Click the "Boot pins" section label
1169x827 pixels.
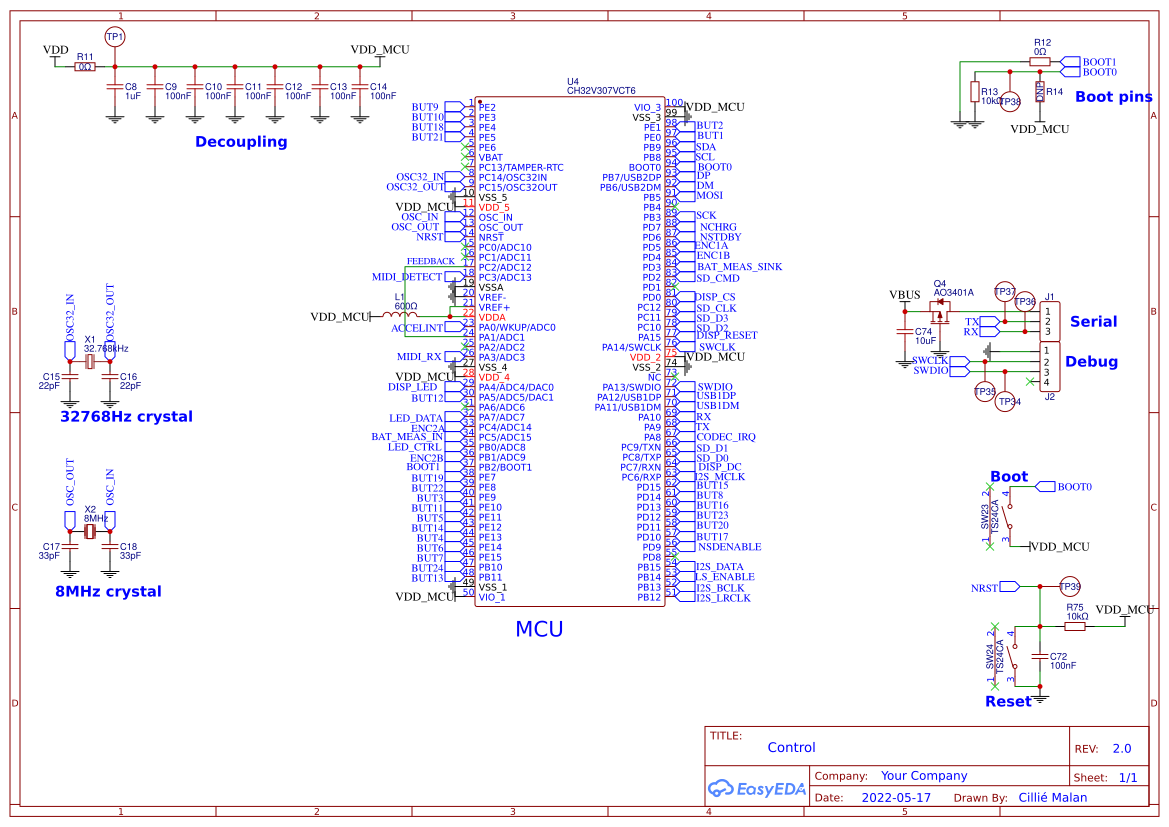coord(1113,97)
